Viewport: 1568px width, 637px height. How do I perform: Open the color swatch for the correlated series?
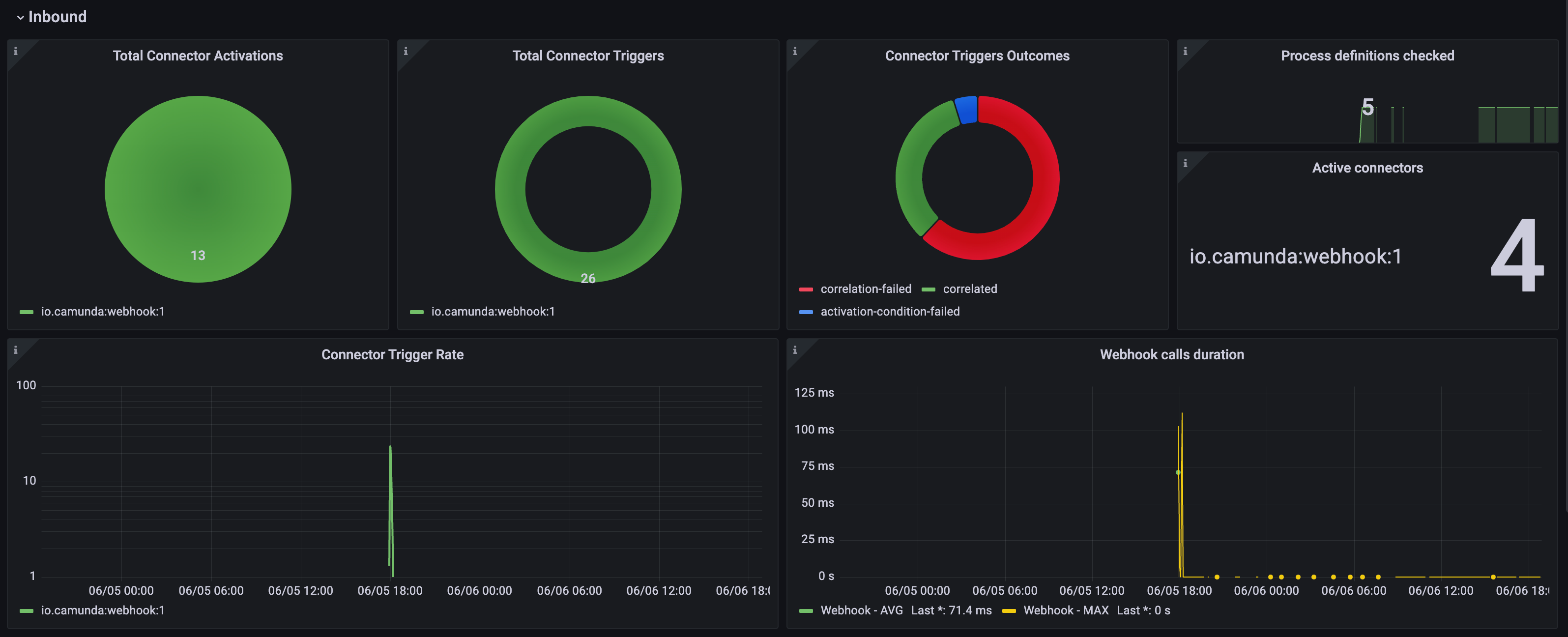click(x=929, y=289)
